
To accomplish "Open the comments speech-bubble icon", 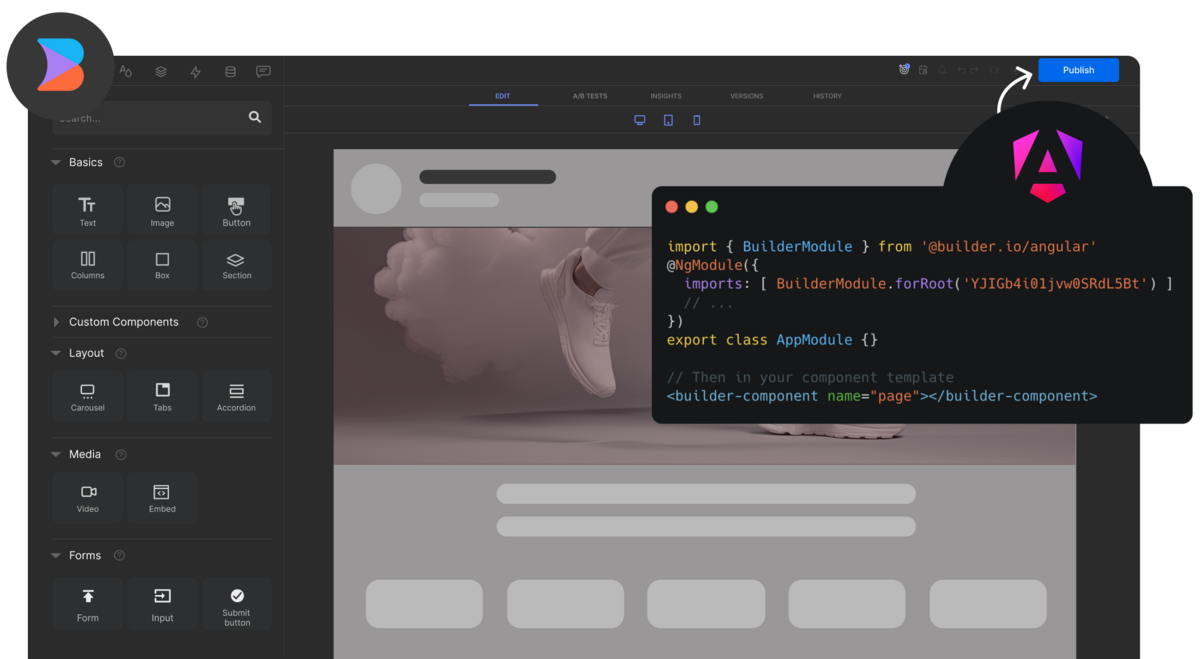I will tap(263, 72).
